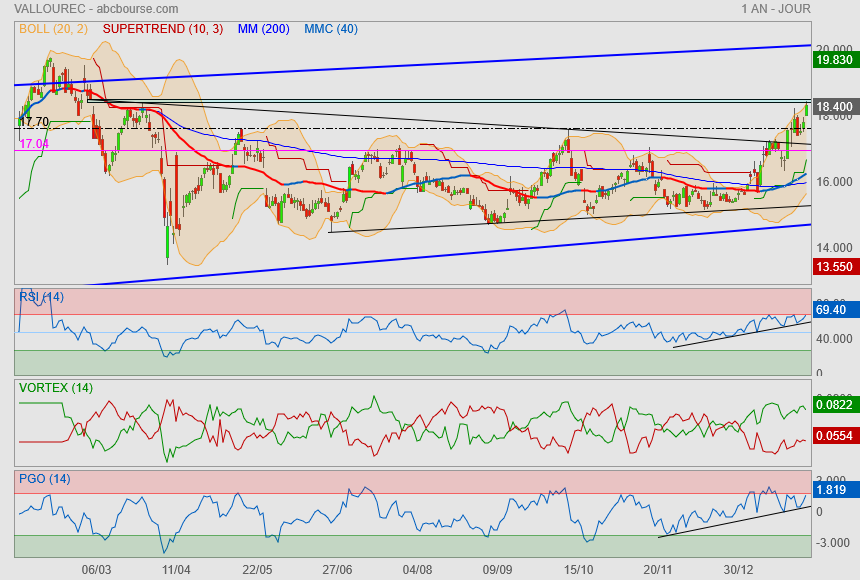Click the green 0.0822 vortex value tag

pyautogui.click(x=834, y=405)
